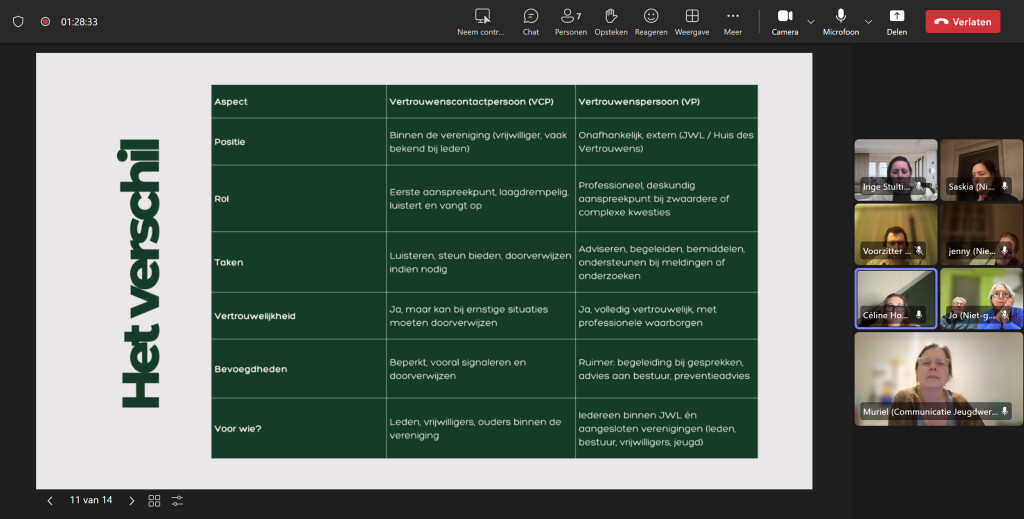The width and height of the screenshot is (1024, 519).
Task: Open slide grid view icon
Action: coord(154,500)
